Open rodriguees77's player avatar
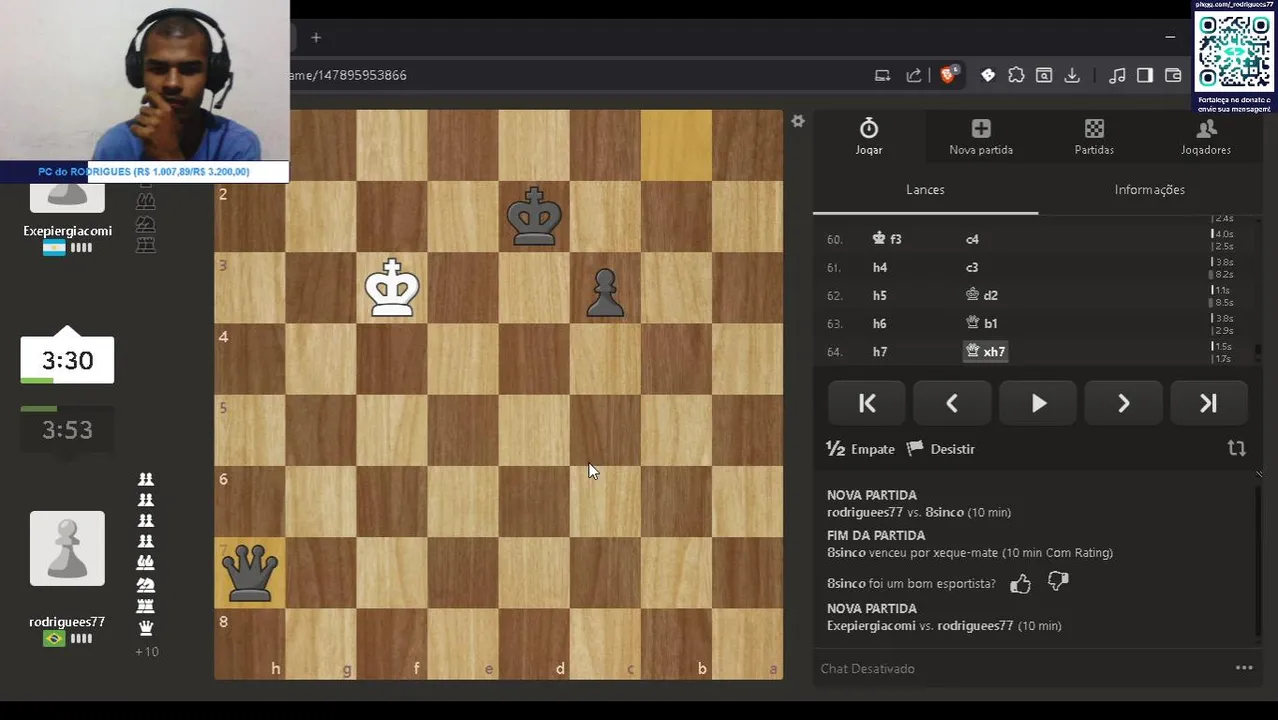This screenshot has height=720, width=1278. (67, 548)
